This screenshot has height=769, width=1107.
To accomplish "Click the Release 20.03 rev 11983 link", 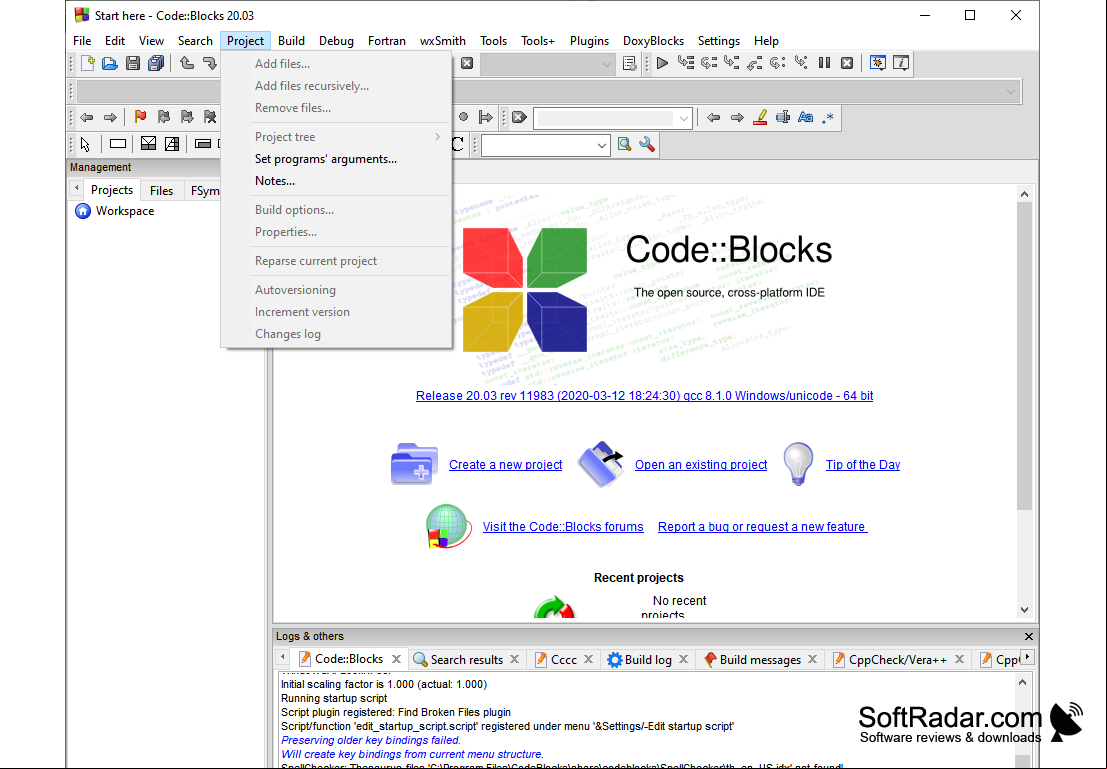I will click(645, 395).
